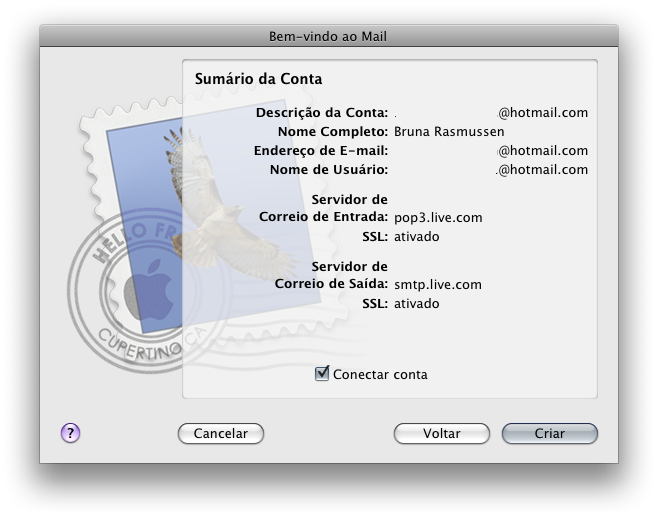Screen dimensions: 658x518
Task: Click the Correio de Saída label
Action: [332, 284]
